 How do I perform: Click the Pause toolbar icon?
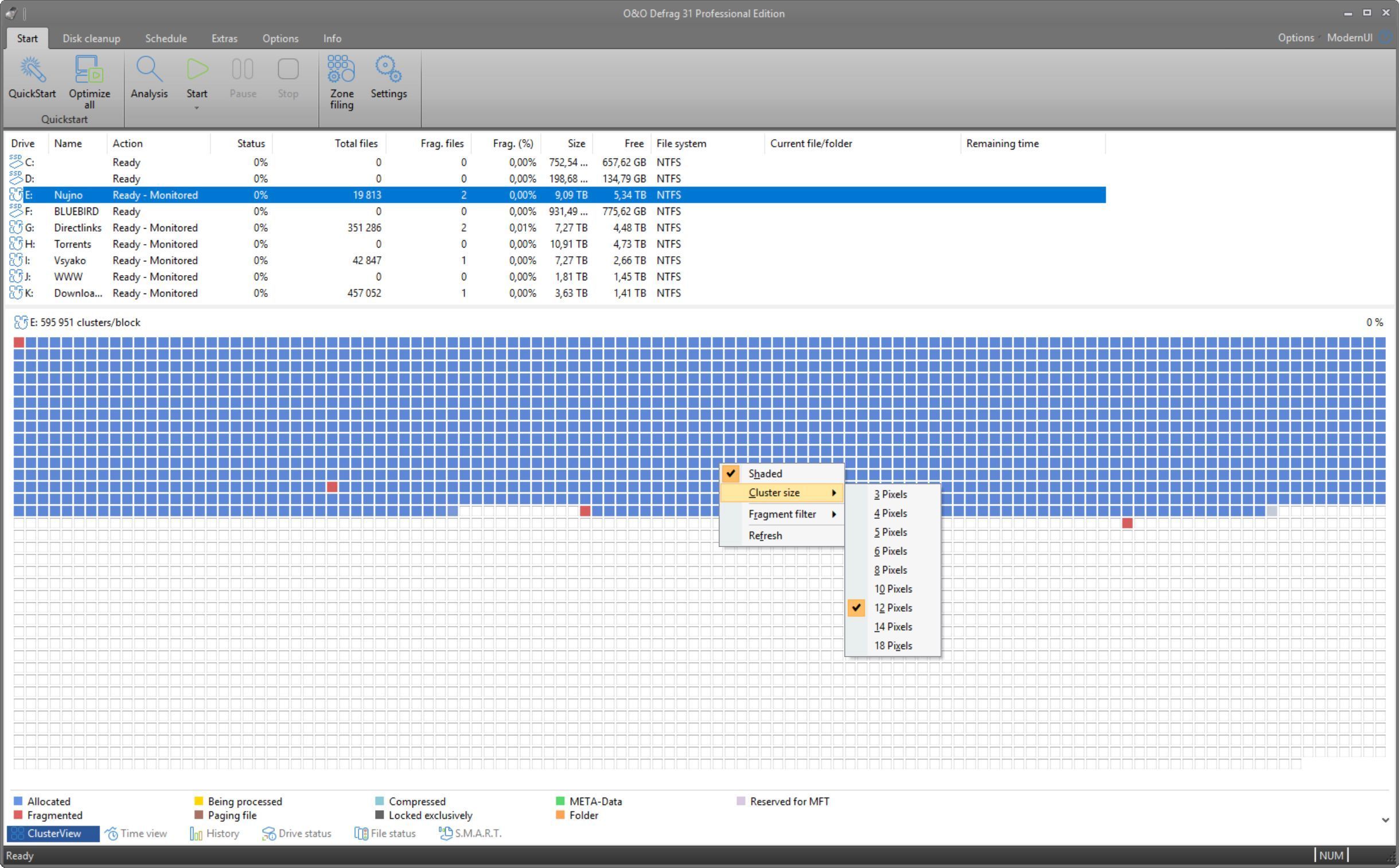tap(243, 69)
